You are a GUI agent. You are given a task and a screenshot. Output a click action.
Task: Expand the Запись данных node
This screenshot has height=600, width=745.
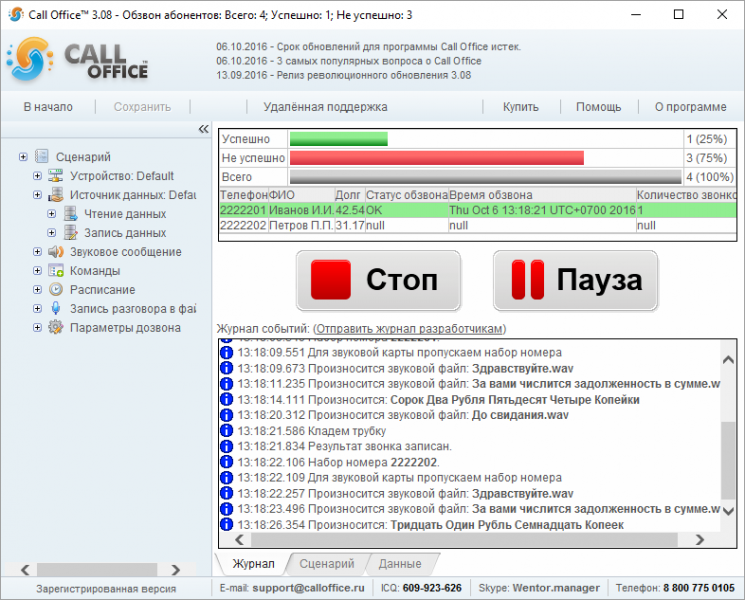(51, 233)
